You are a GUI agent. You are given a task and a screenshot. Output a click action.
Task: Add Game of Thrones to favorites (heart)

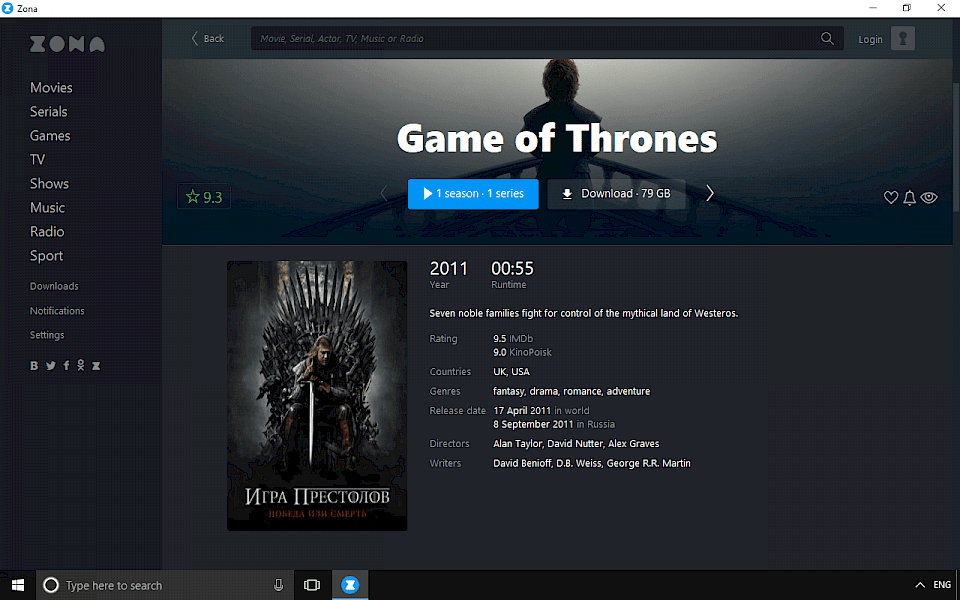(891, 197)
